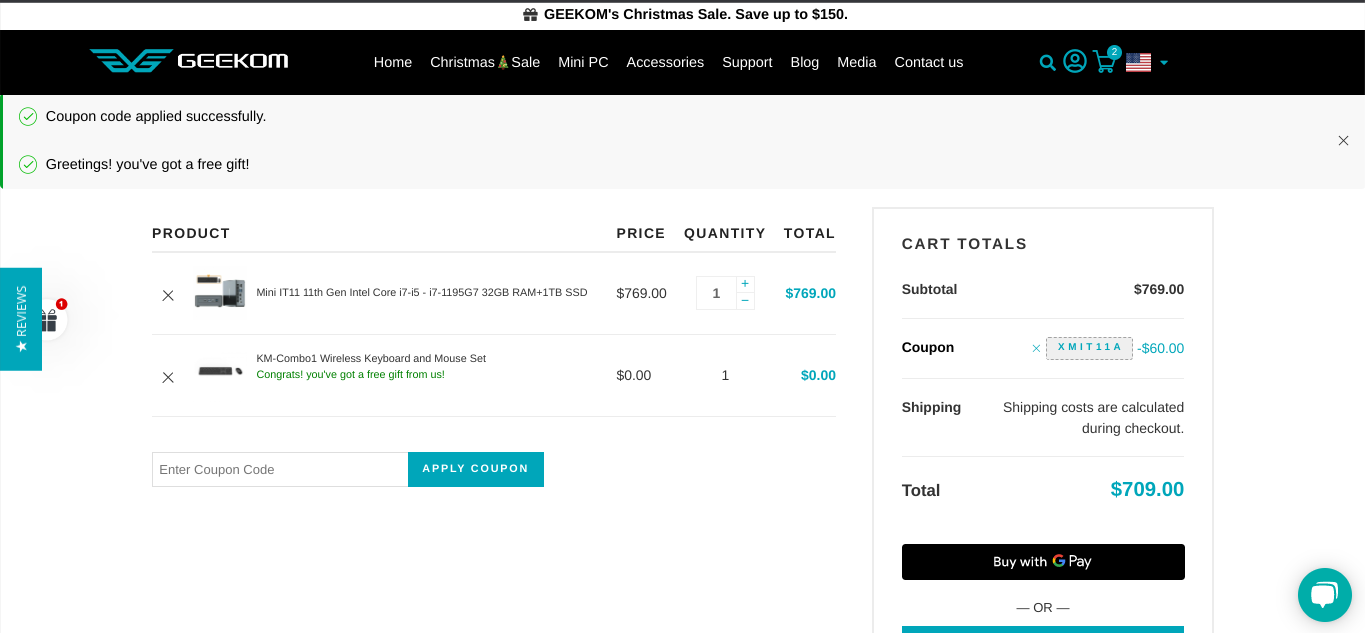Image resolution: width=1365 pixels, height=633 pixels.
Task: Click the Christmas Sale announcement banner
Action: [685, 14]
